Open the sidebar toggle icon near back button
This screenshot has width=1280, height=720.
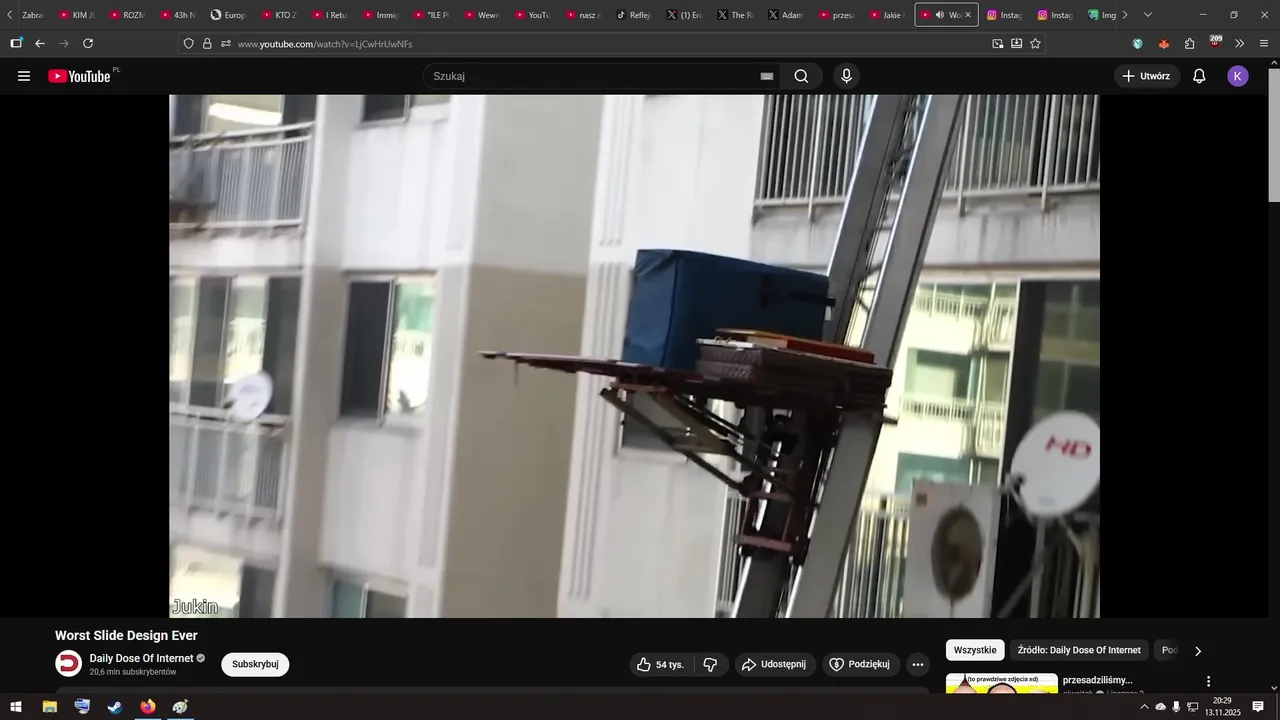16,43
